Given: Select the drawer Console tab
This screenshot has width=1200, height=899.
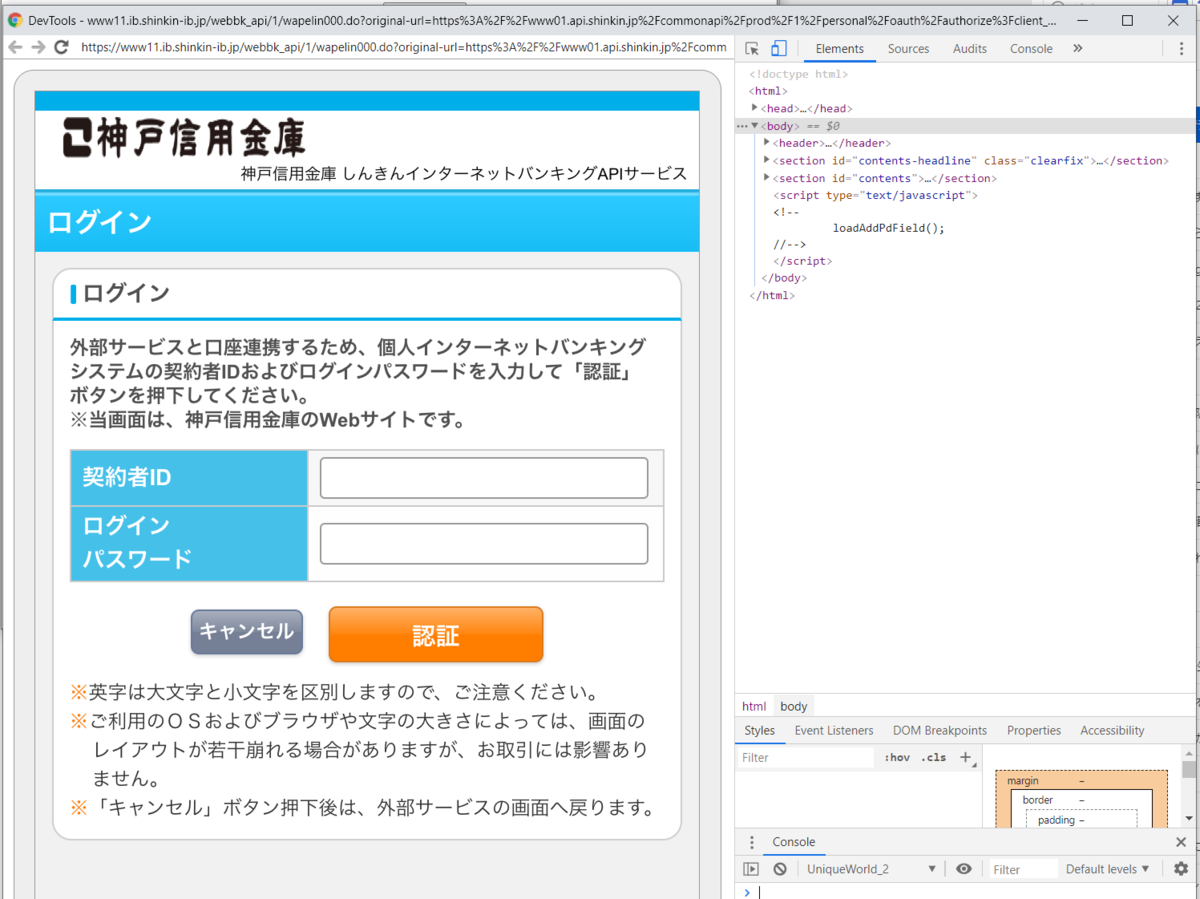Looking at the screenshot, I should 794,842.
